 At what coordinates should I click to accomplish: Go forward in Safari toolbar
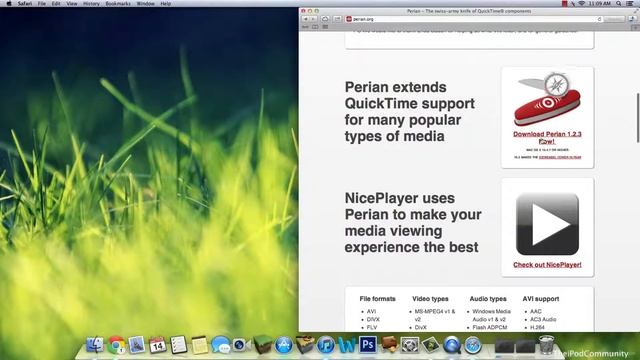313,19
